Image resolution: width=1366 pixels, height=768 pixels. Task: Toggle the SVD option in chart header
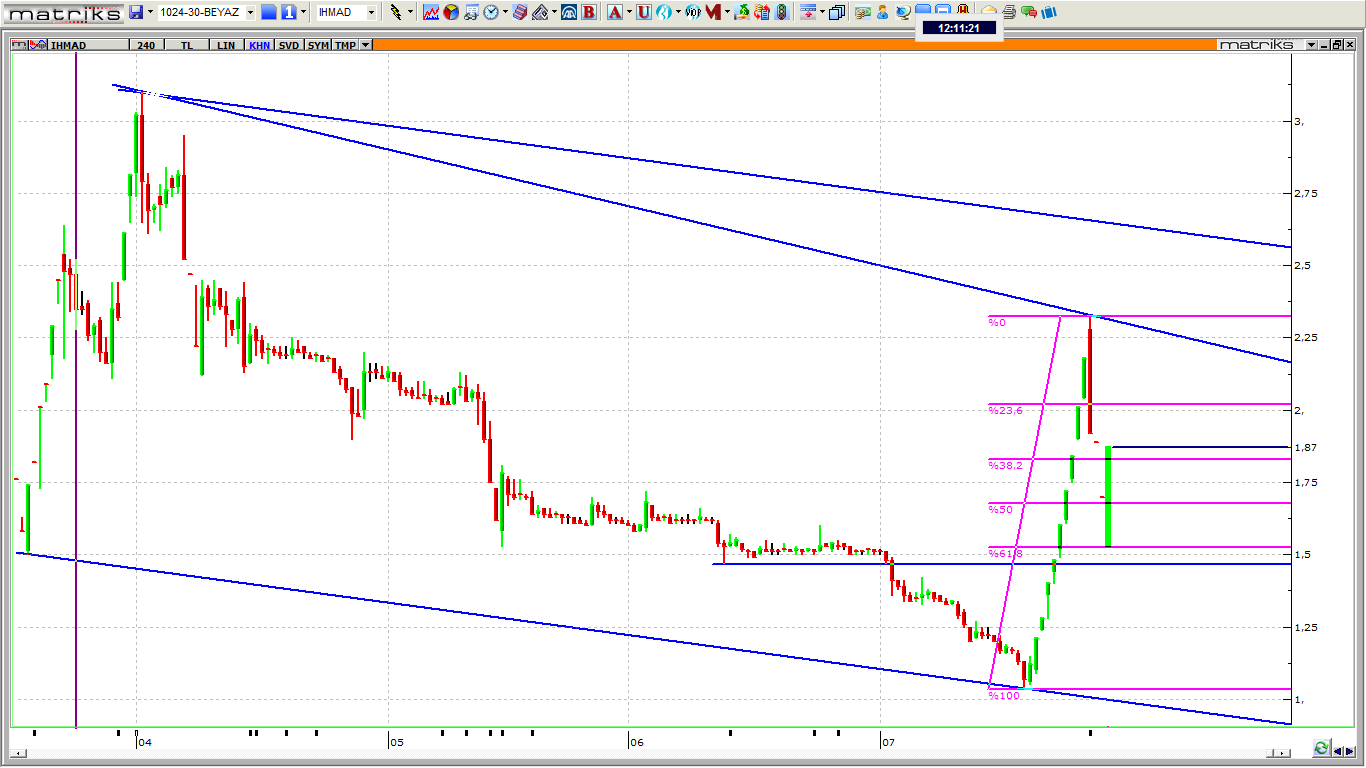click(x=288, y=45)
